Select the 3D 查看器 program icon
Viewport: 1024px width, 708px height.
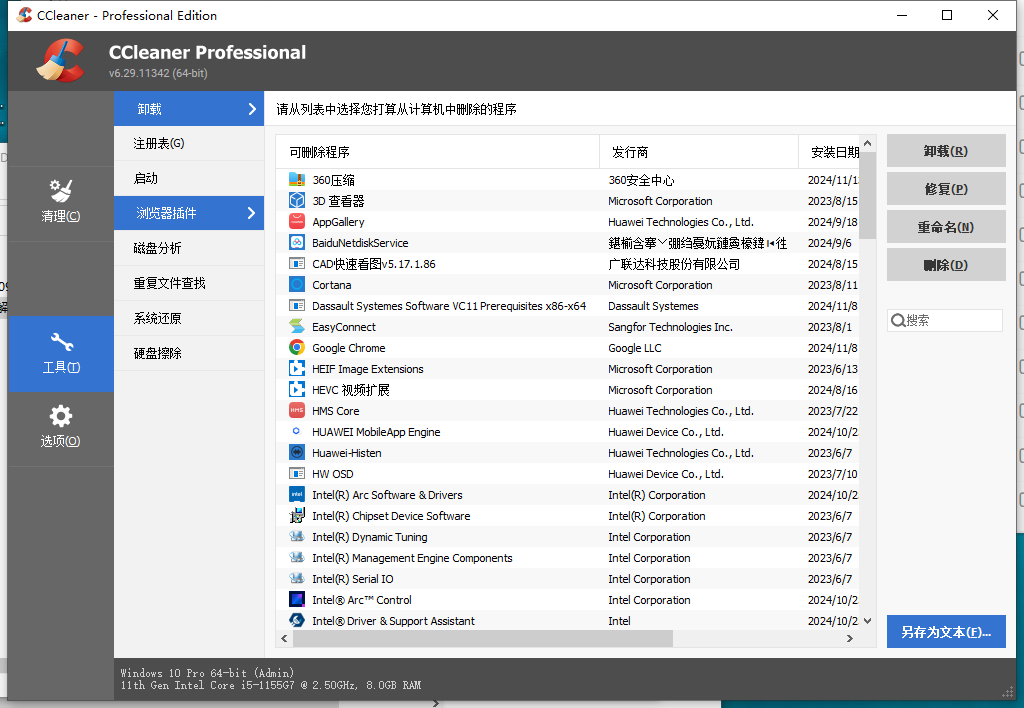click(297, 201)
